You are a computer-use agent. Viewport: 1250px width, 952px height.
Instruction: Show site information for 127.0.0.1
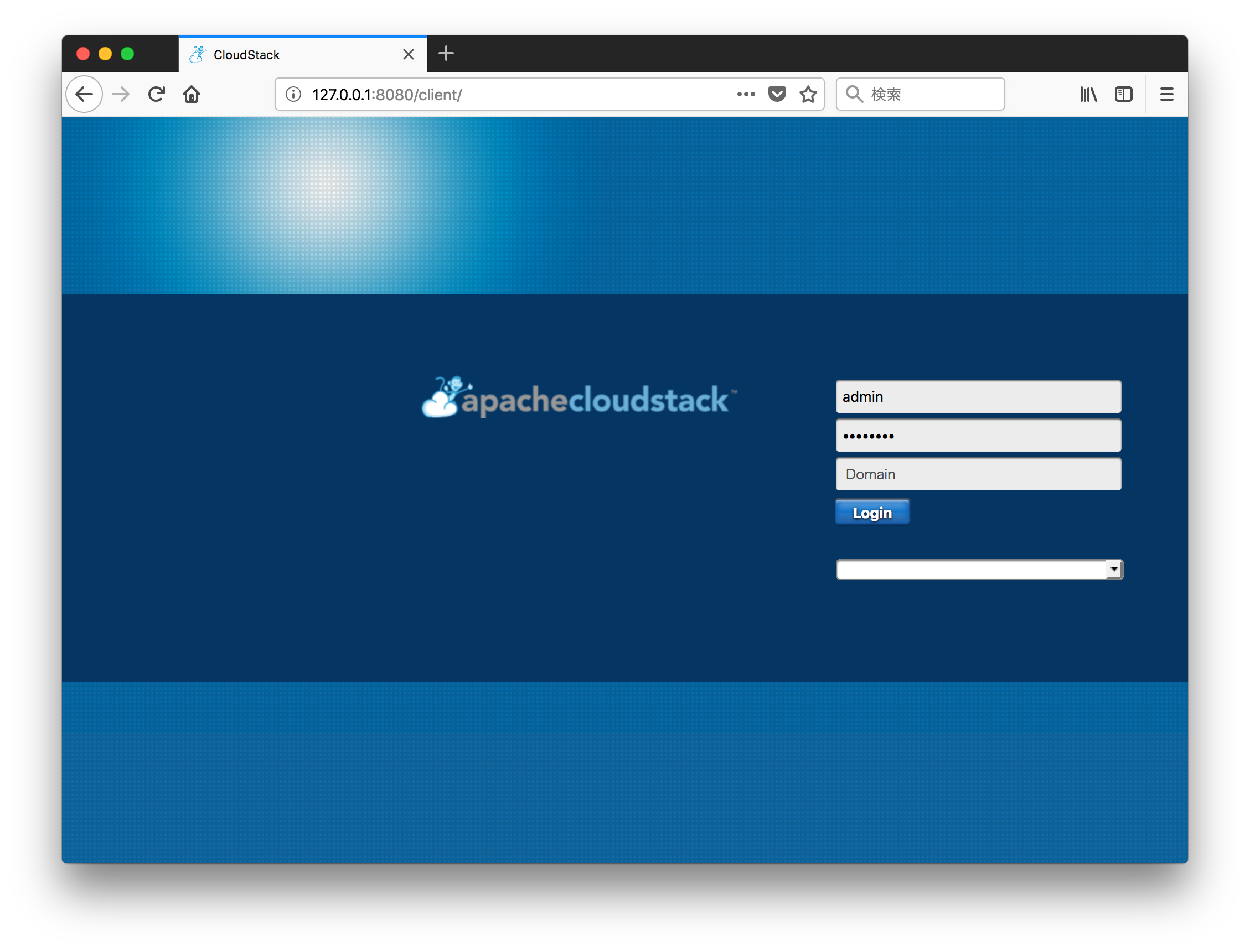click(x=293, y=94)
